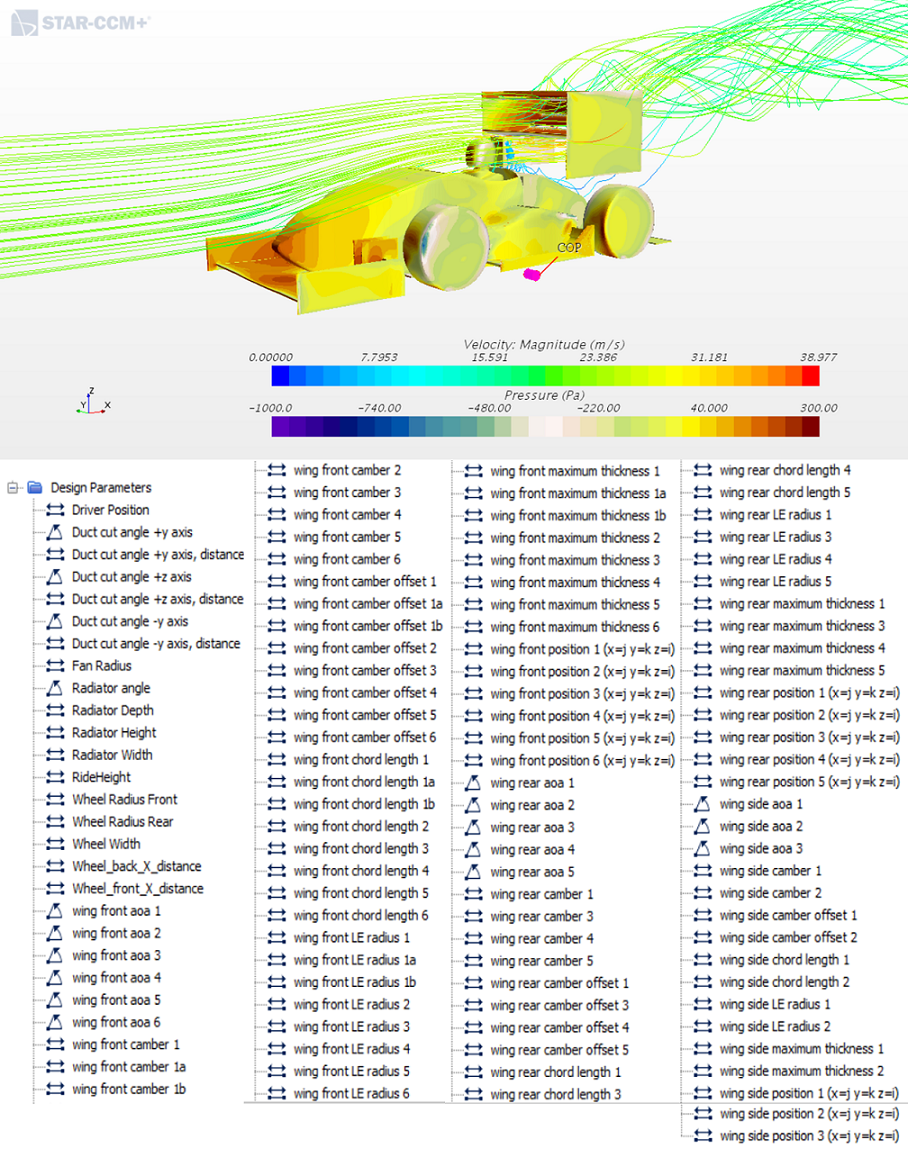Click the magenta COP marker in the scene
Screen dimensions: 908x1149
click(531, 272)
